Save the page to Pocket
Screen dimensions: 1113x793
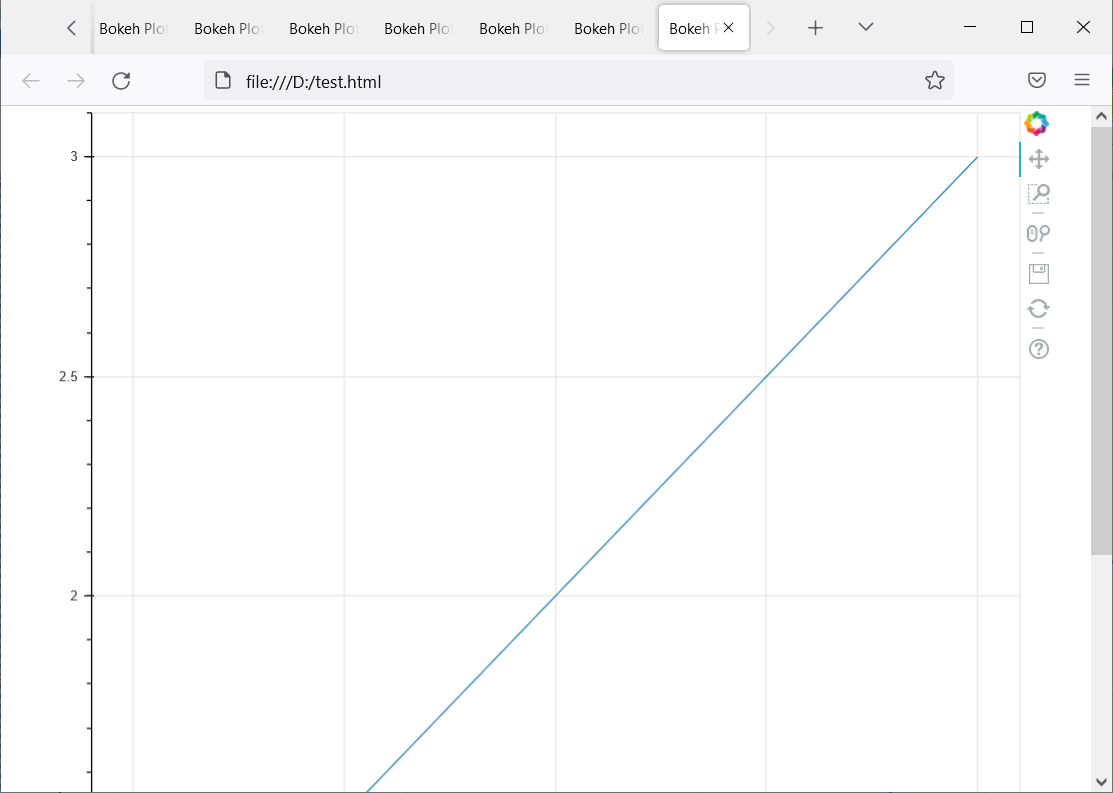click(x=1037, y=80)
